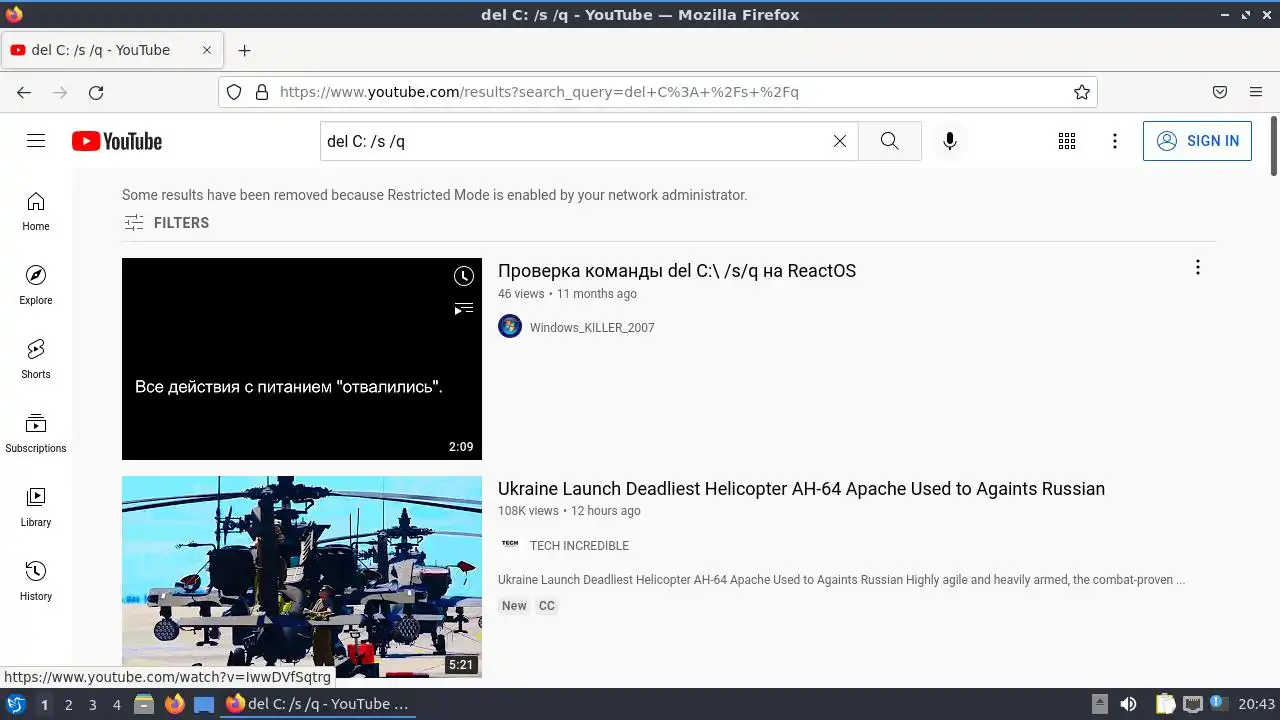This screenshot has width=1280, height=720.
Task: Click the magnifying glass search button
Action: click(x=890, y=141)
